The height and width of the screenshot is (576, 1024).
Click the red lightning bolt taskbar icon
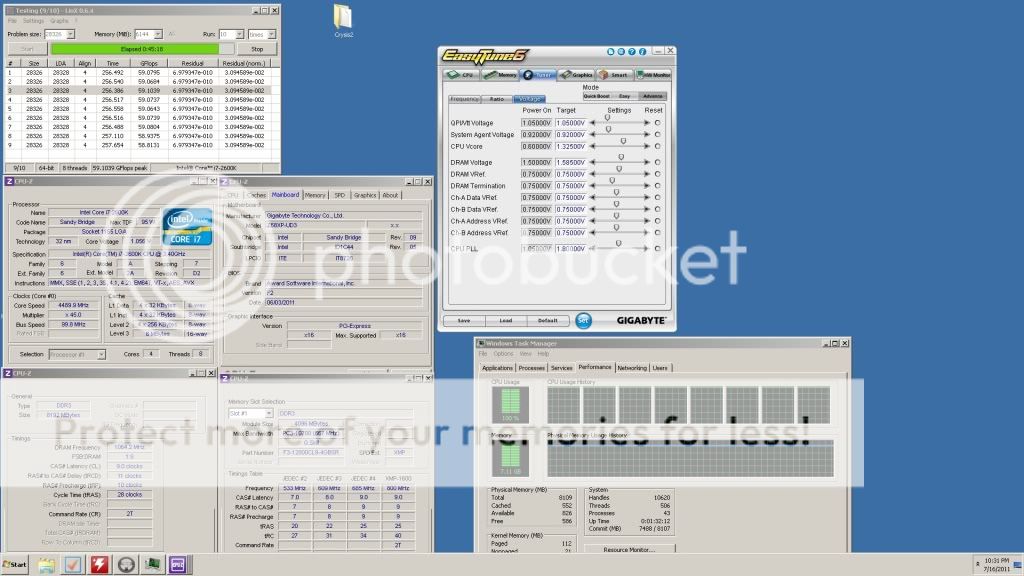(x=100, y=564)
